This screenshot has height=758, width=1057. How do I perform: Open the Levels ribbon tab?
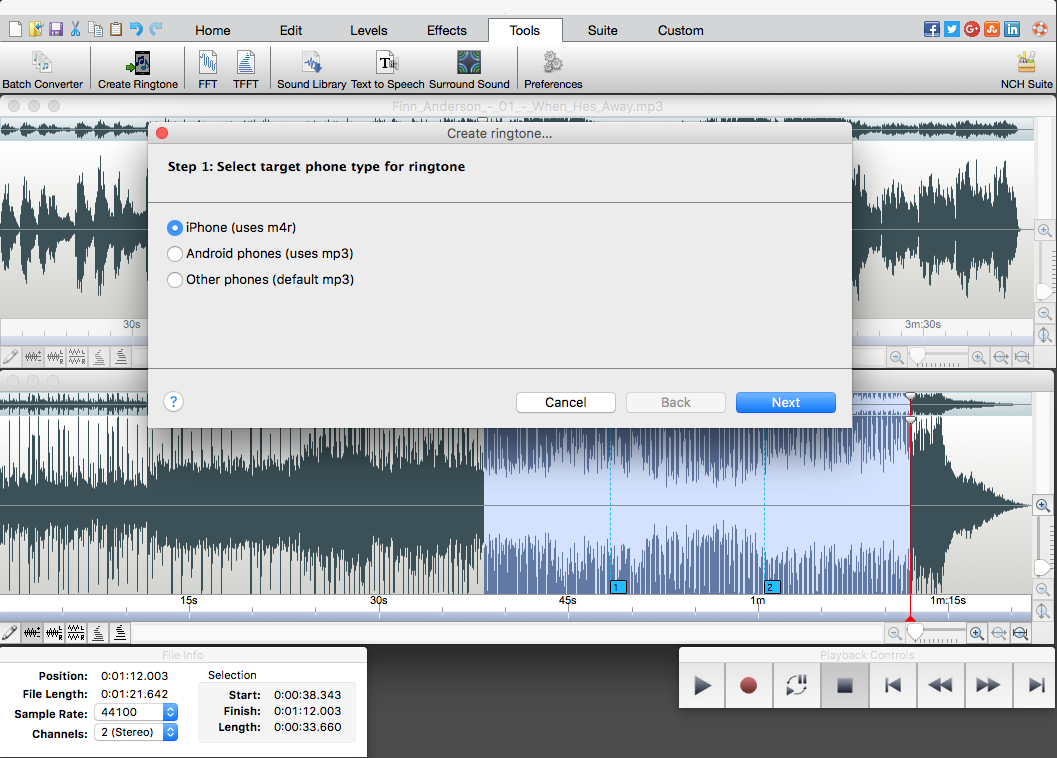click(x=368, y=30)
